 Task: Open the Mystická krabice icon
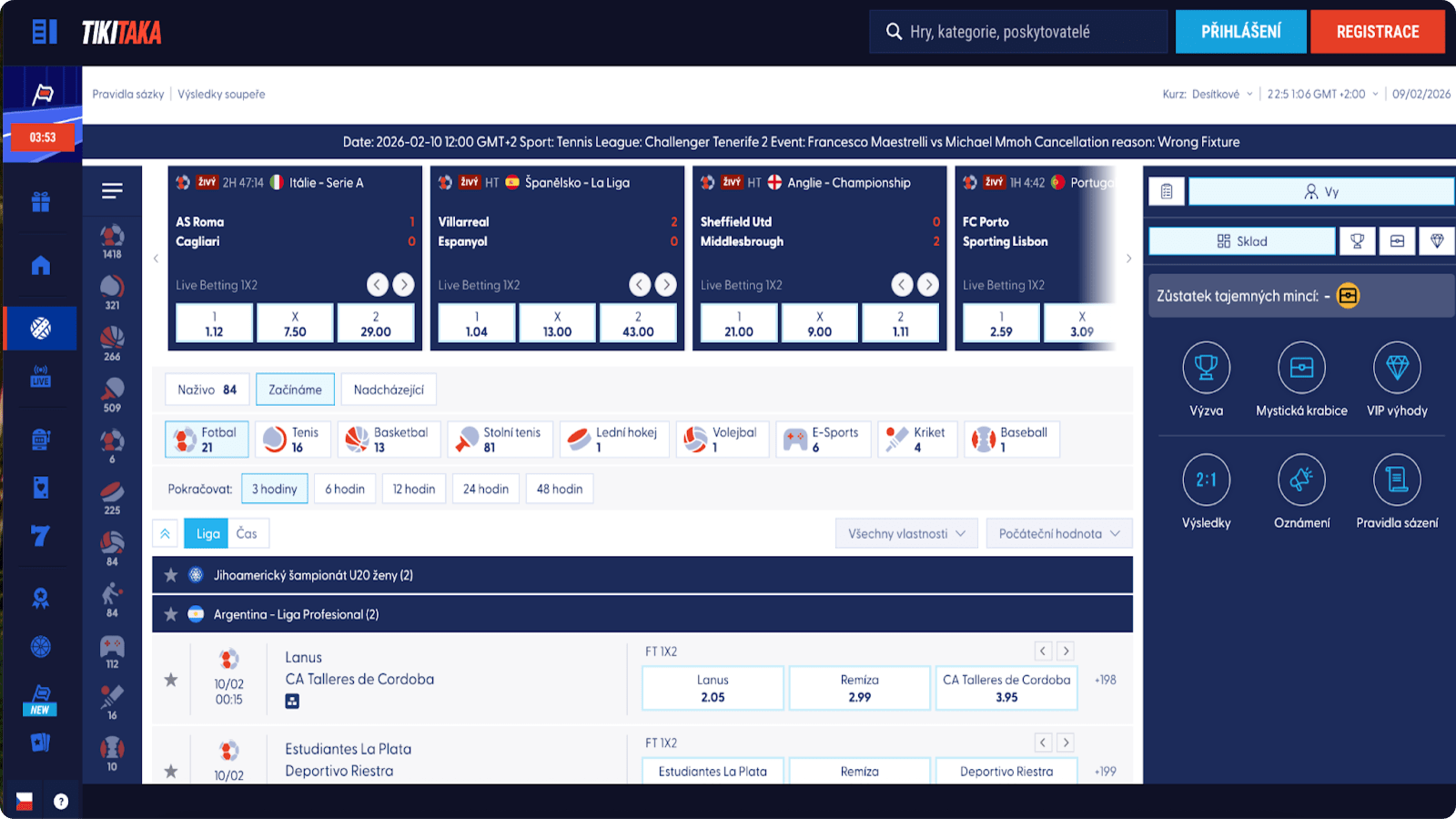[1301, 368]
